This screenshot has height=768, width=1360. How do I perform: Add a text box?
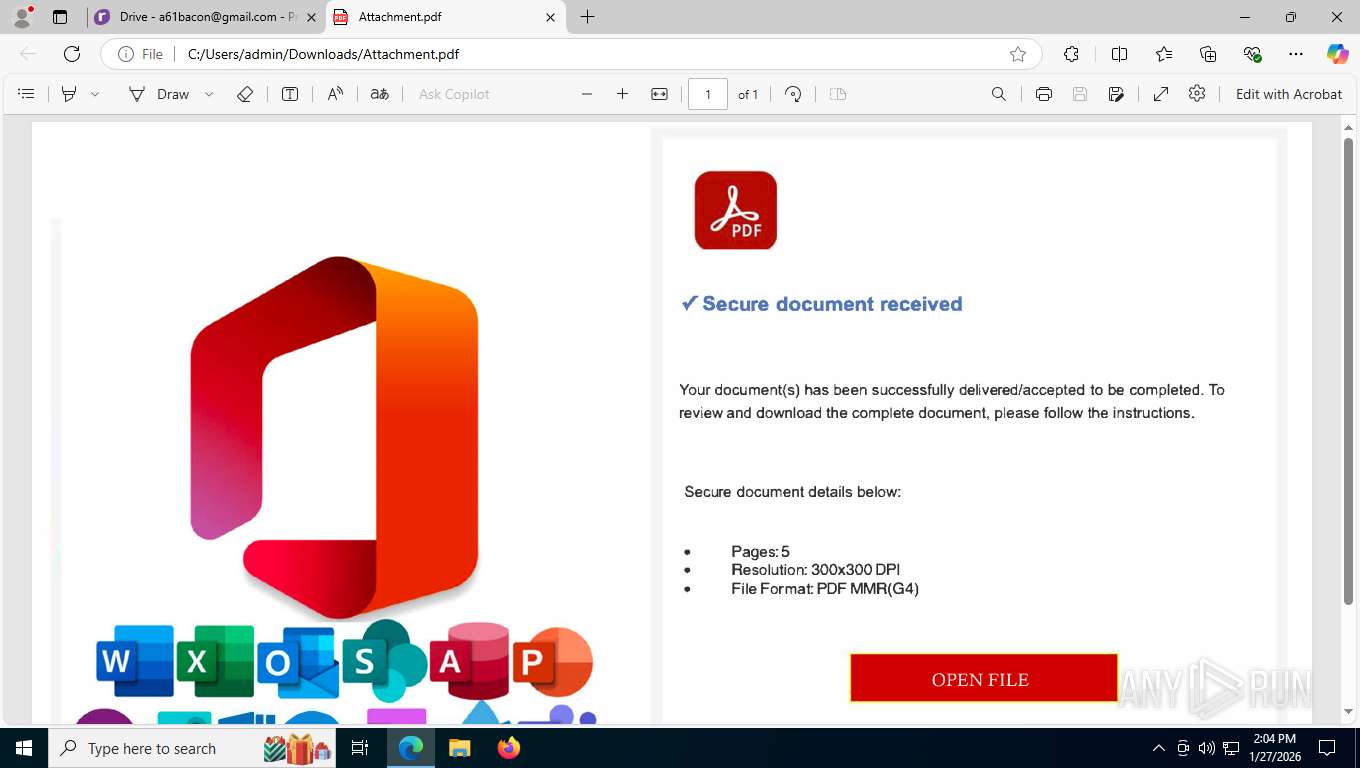pos(290,94)
